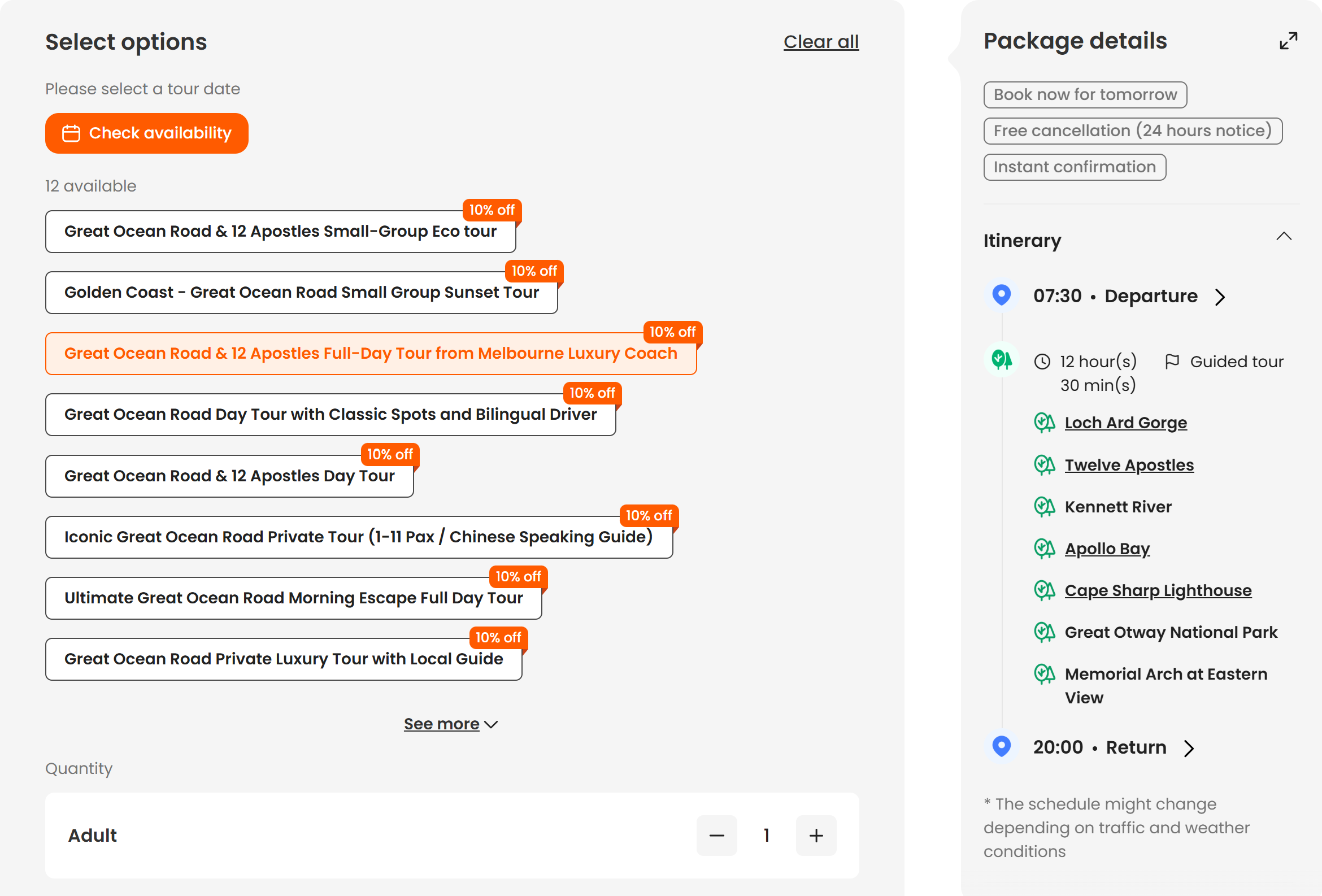Screen dimensions: 1322x896
Task: Click the flag icon by Guided tour
Action: 1172,361
